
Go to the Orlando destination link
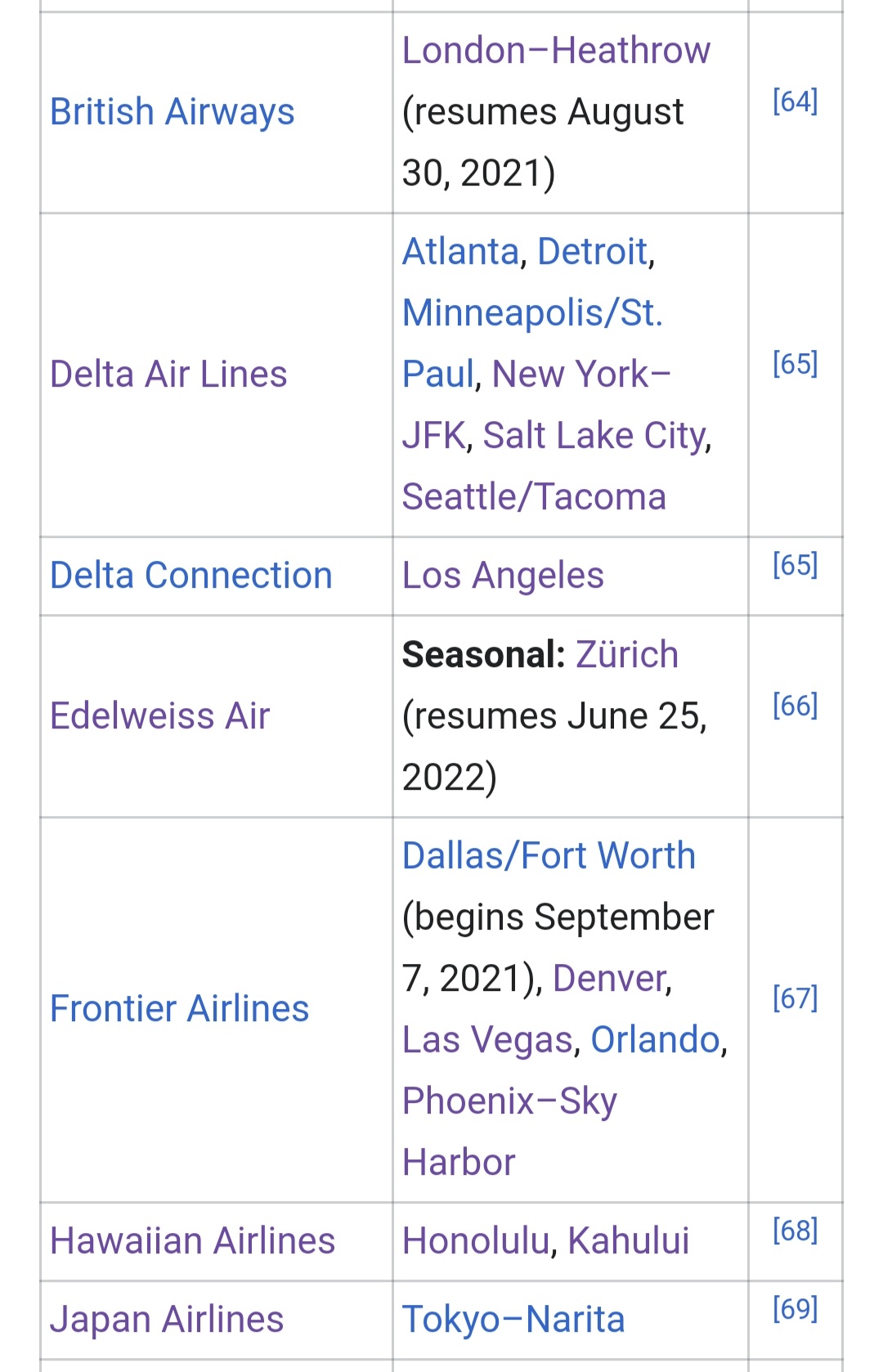click(655, 1040)
